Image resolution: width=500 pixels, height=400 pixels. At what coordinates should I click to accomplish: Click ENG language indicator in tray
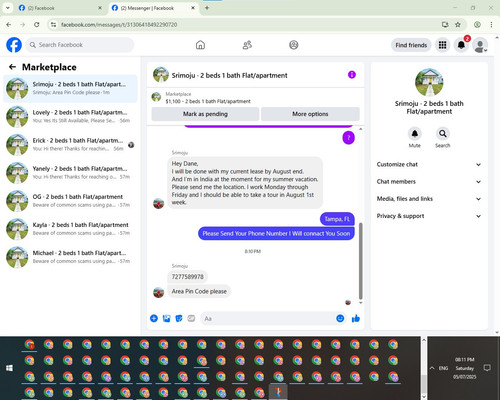[443, 368]
